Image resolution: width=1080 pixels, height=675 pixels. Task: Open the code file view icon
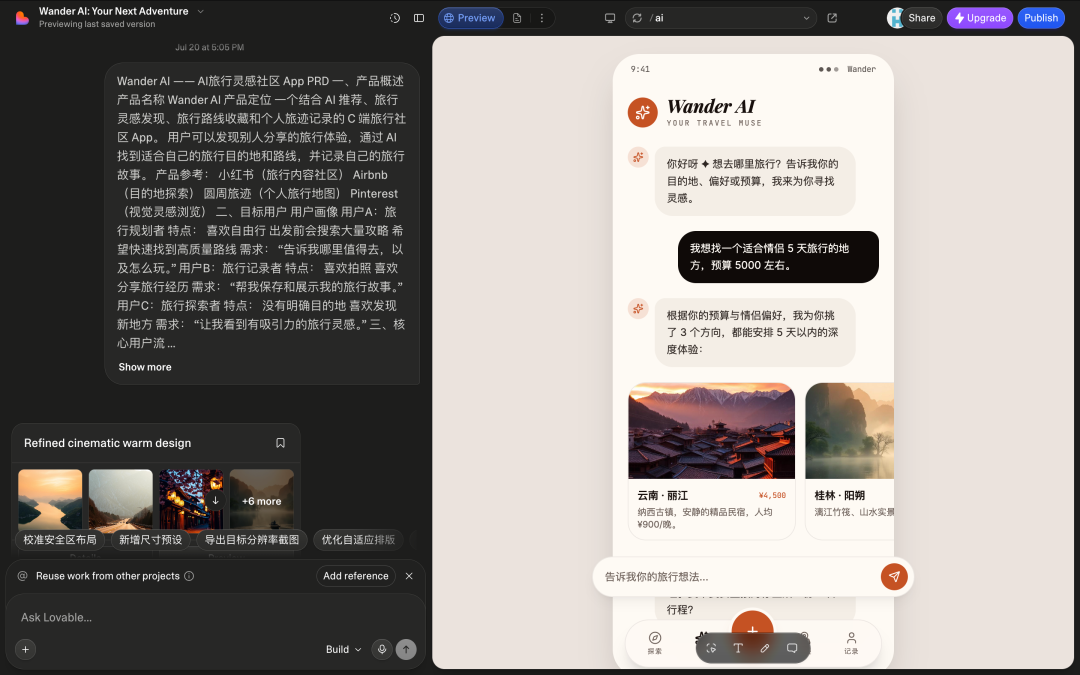[x=517, y=18]
